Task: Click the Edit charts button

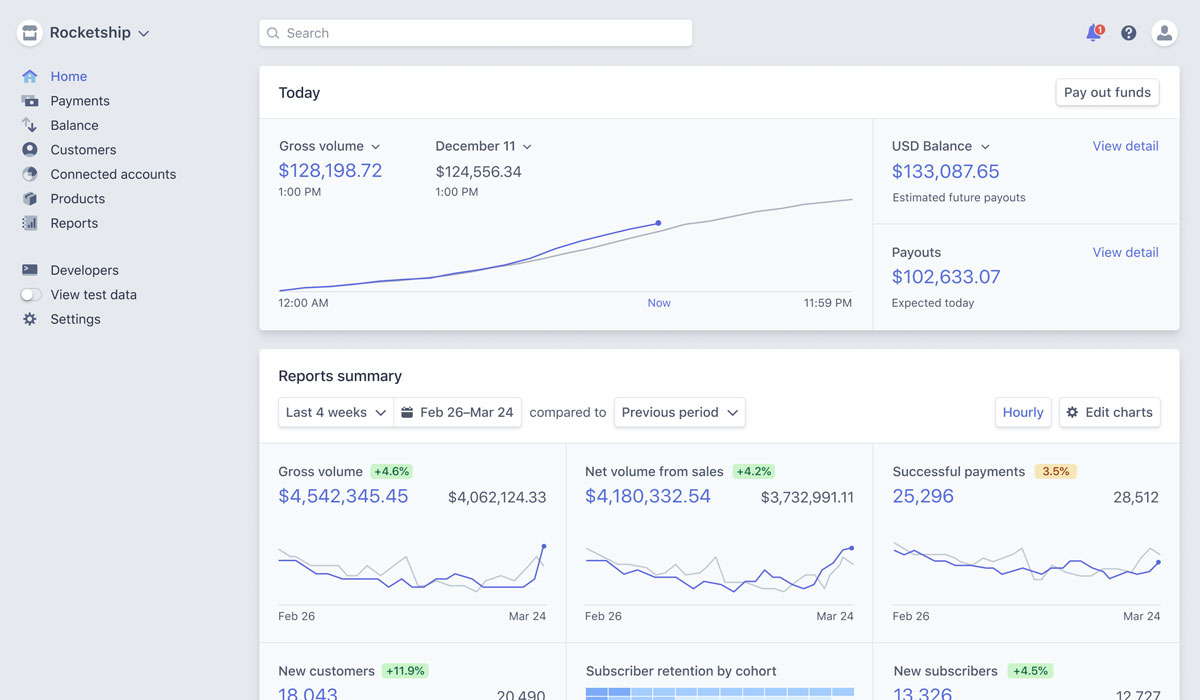Action: [1110, 412]
